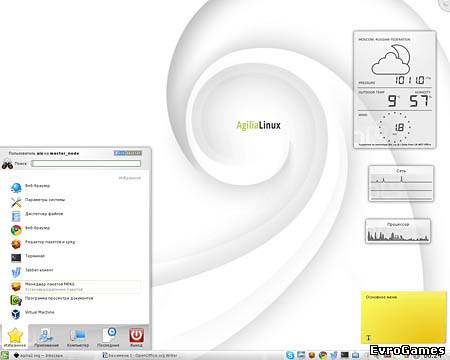This screenshot has height=360, width=450.
Task: Switch to the Приложения tab
Action: click(46, 337)
